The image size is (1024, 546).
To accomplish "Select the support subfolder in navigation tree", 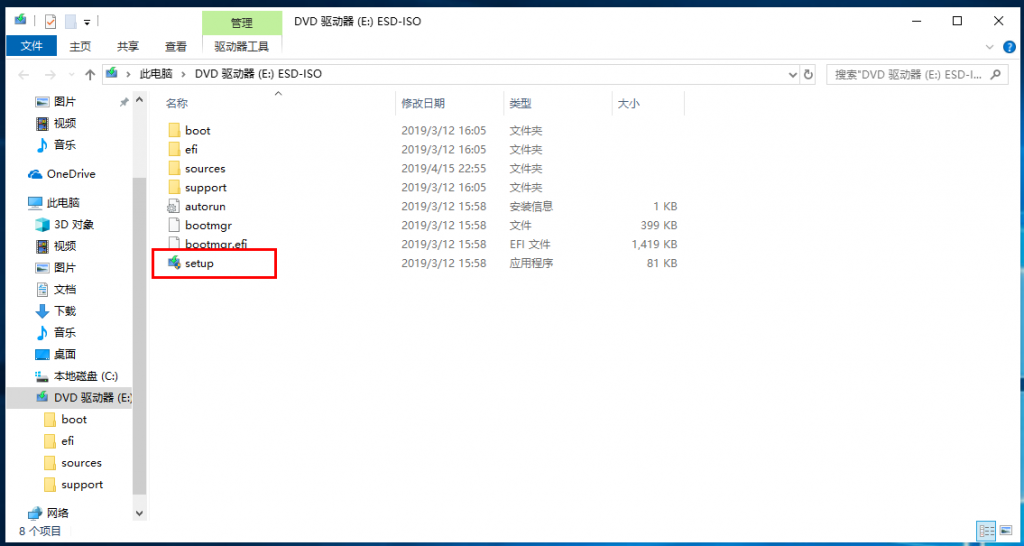I will point(82,485).
